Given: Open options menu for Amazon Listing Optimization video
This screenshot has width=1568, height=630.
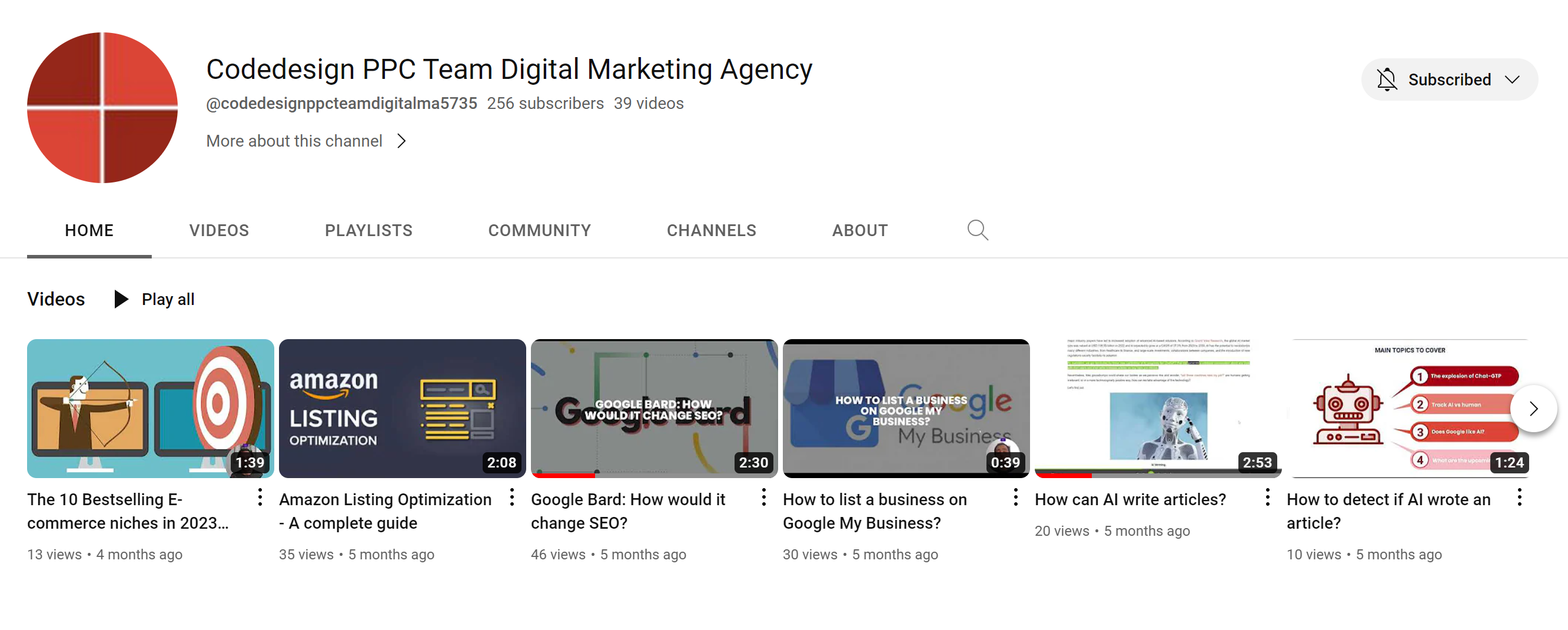Looking at the screenshot, I should point(512,498).
